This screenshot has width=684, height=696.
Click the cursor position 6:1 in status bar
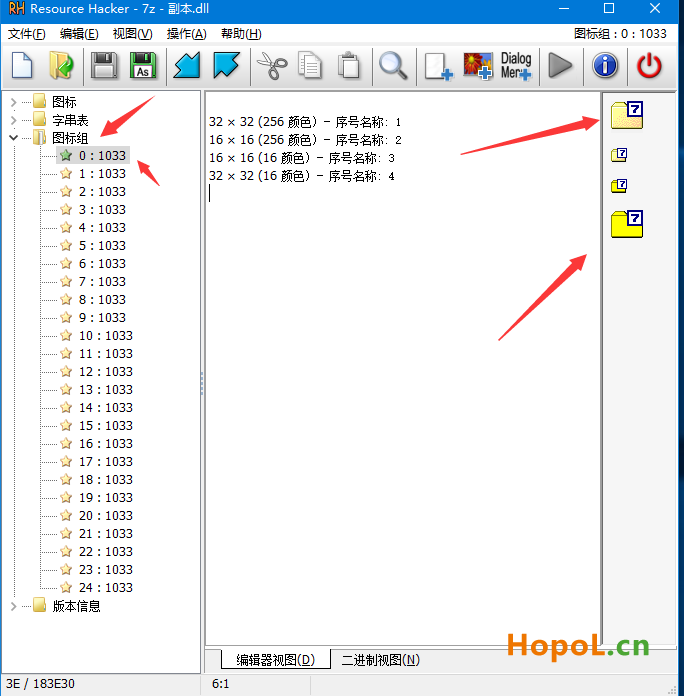coord(220,684)
